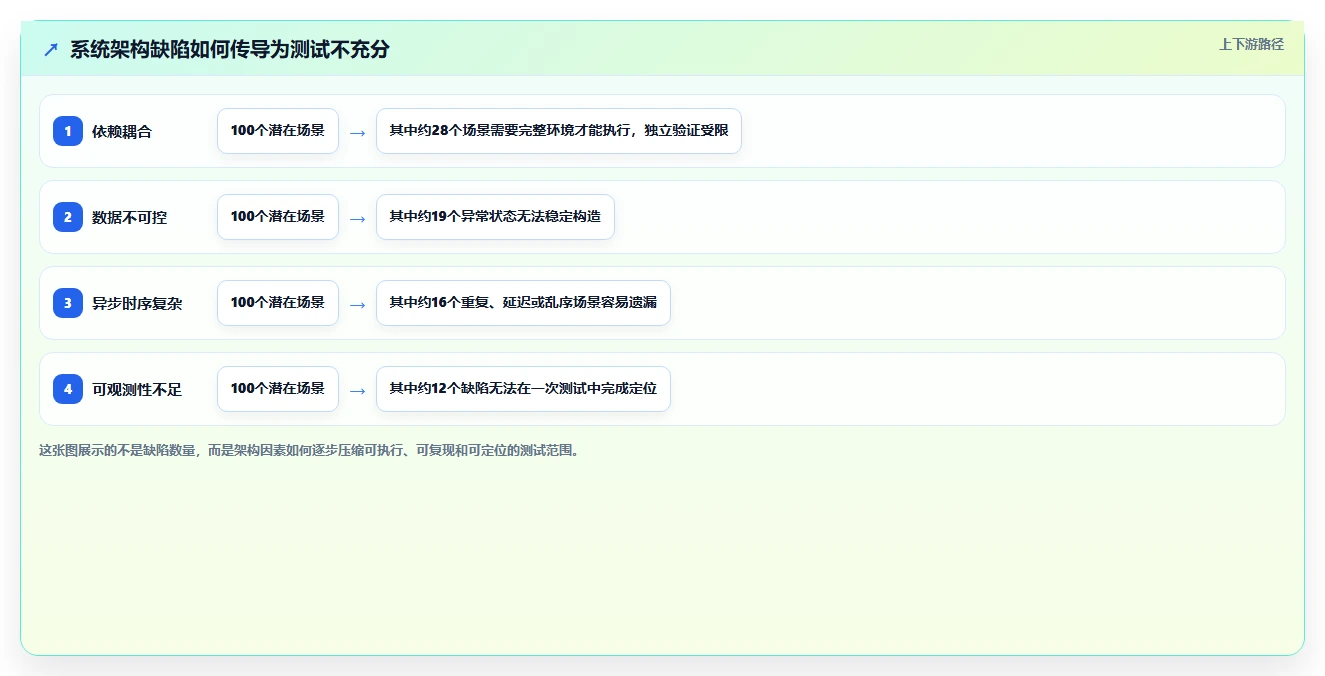1325x676 pixels.
Task: Click the arrow in the 可观测性不足 row
Action: click(x=358, y=390)
